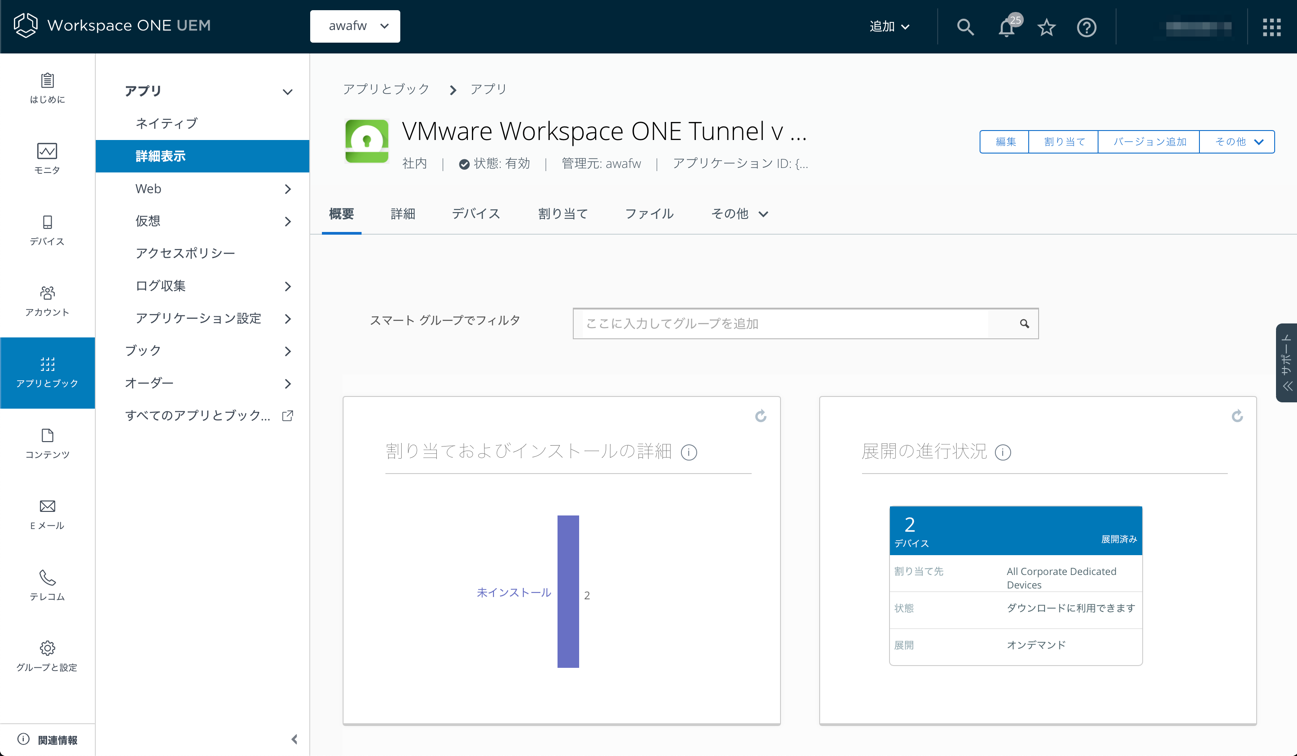Expand the サポート side tab

click(1287, 363)
